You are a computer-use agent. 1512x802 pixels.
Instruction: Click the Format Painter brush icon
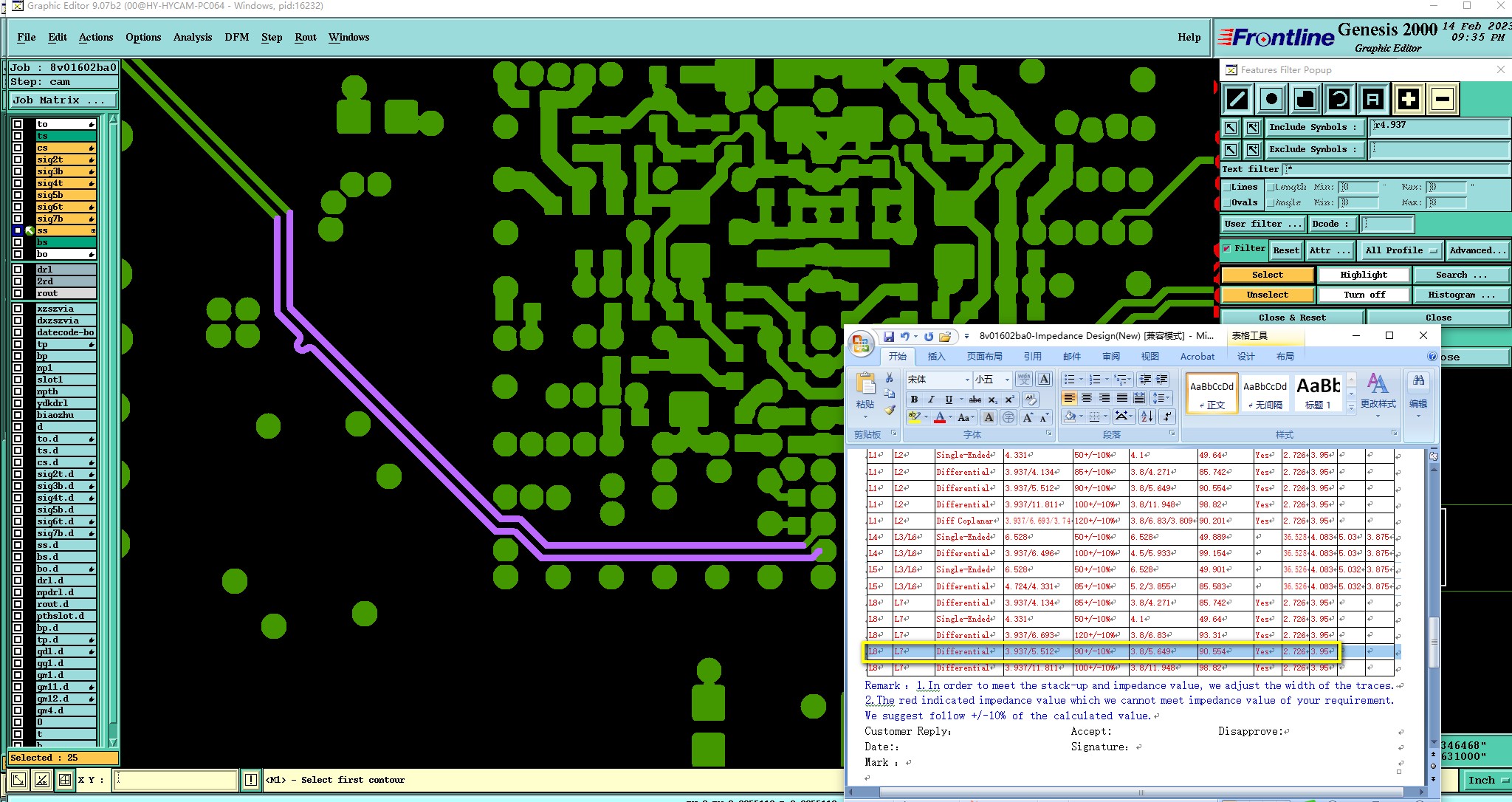click(890, 410)
